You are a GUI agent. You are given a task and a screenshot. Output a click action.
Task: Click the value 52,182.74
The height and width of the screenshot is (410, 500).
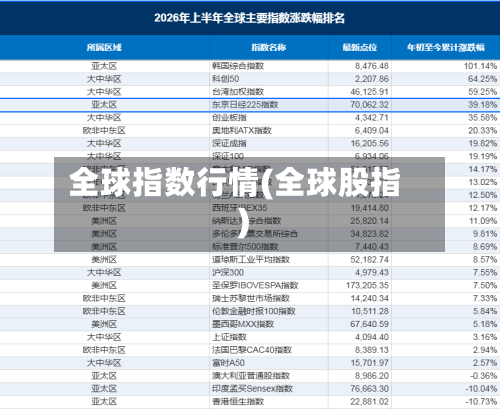[x=369, y=260]
